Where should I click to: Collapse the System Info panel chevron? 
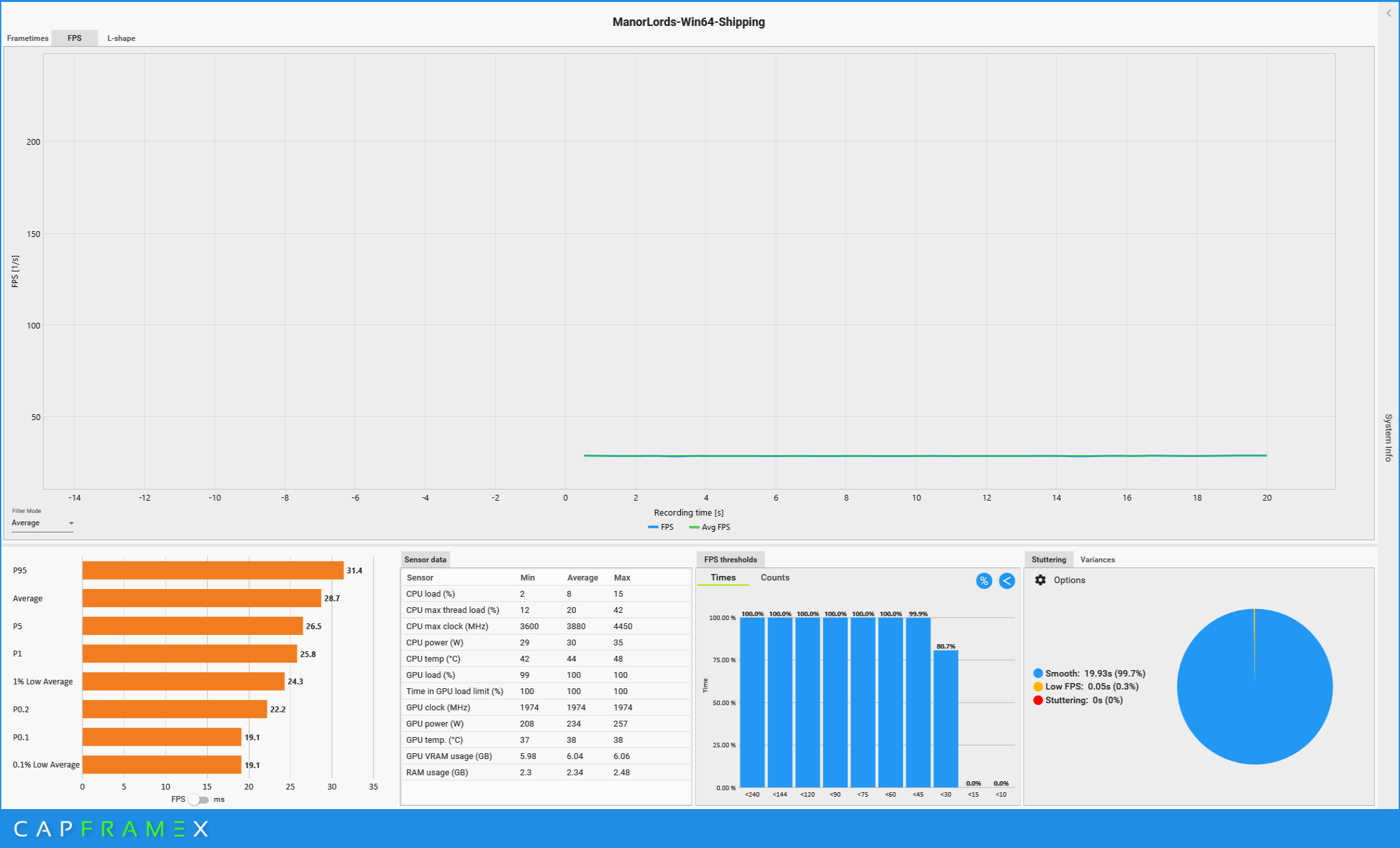coord(1388,13)
